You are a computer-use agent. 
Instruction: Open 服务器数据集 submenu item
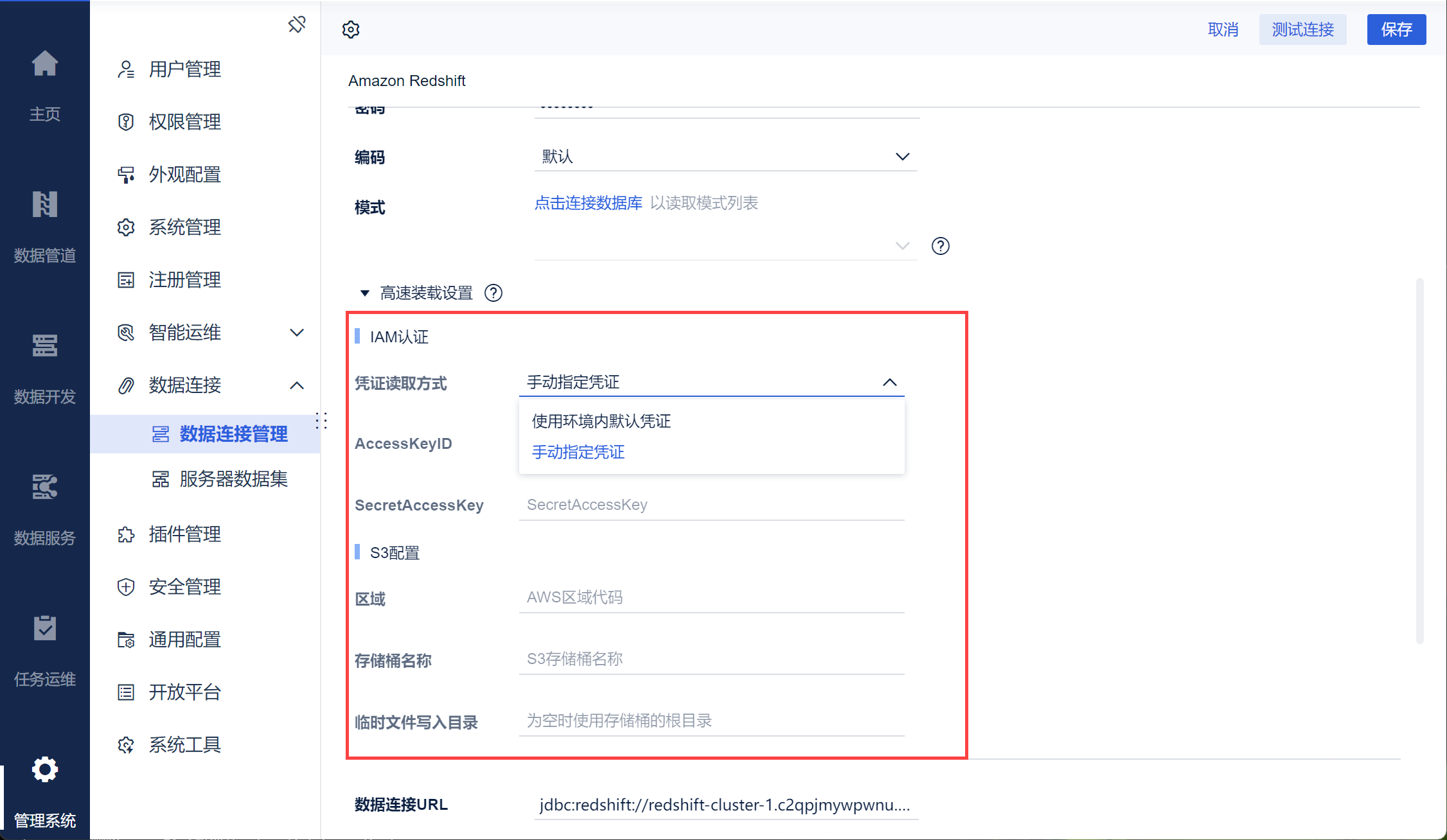[x=233, y=479]
